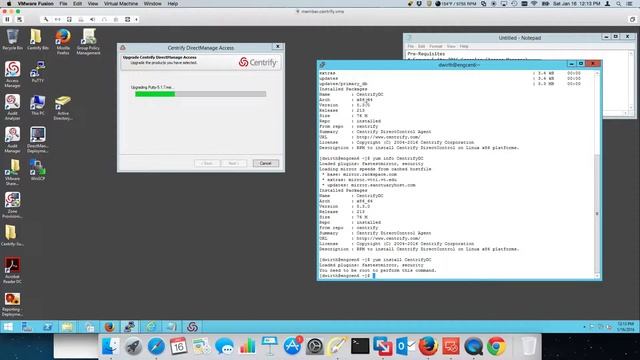This screenshot has height=360, width=640.
Task: Open the Format menu in Notepad
Action: (x=436, y=46)
